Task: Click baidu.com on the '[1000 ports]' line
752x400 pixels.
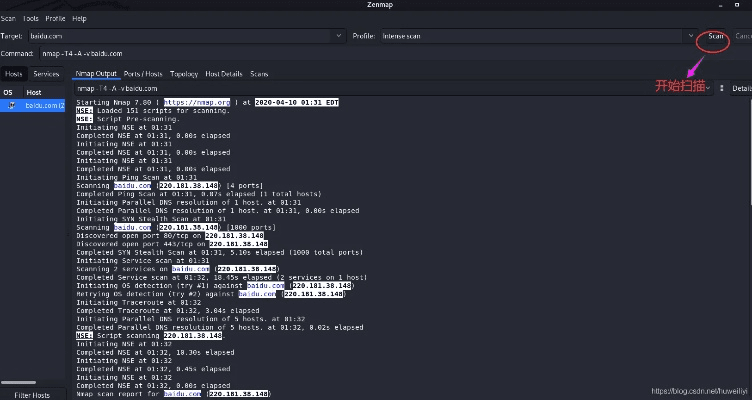Action: 132,227
